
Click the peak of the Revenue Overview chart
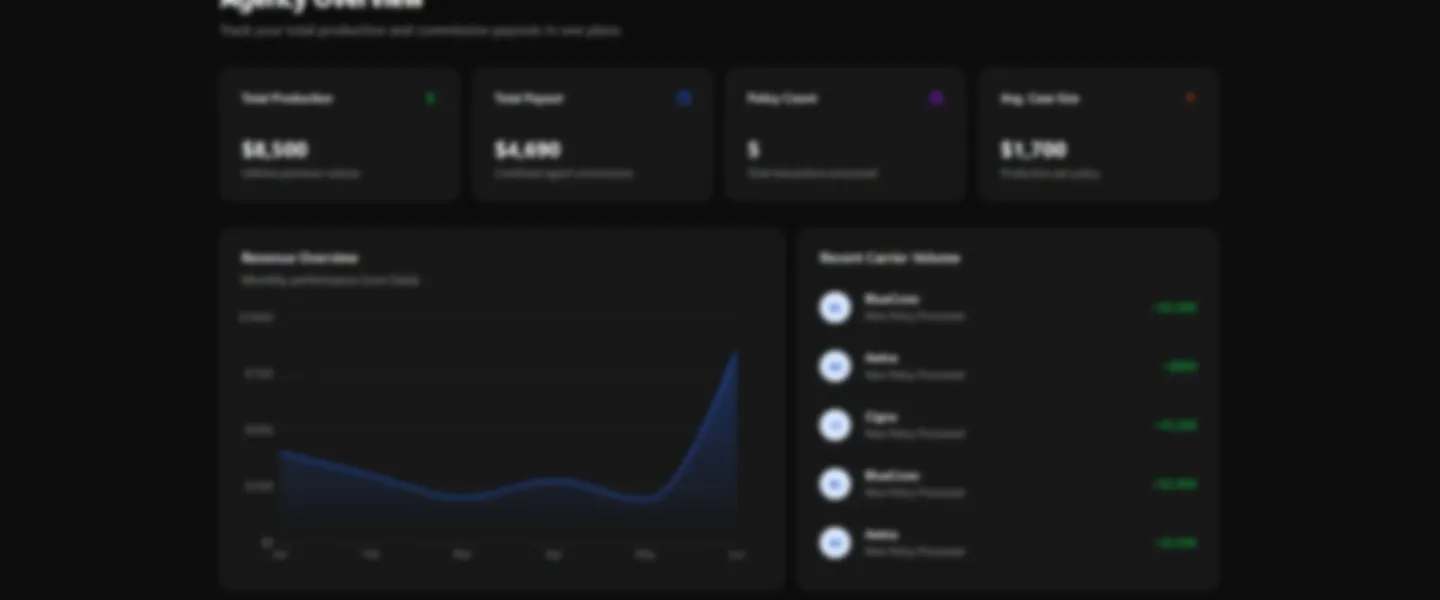pyautogui.click(x=735, y=352)
